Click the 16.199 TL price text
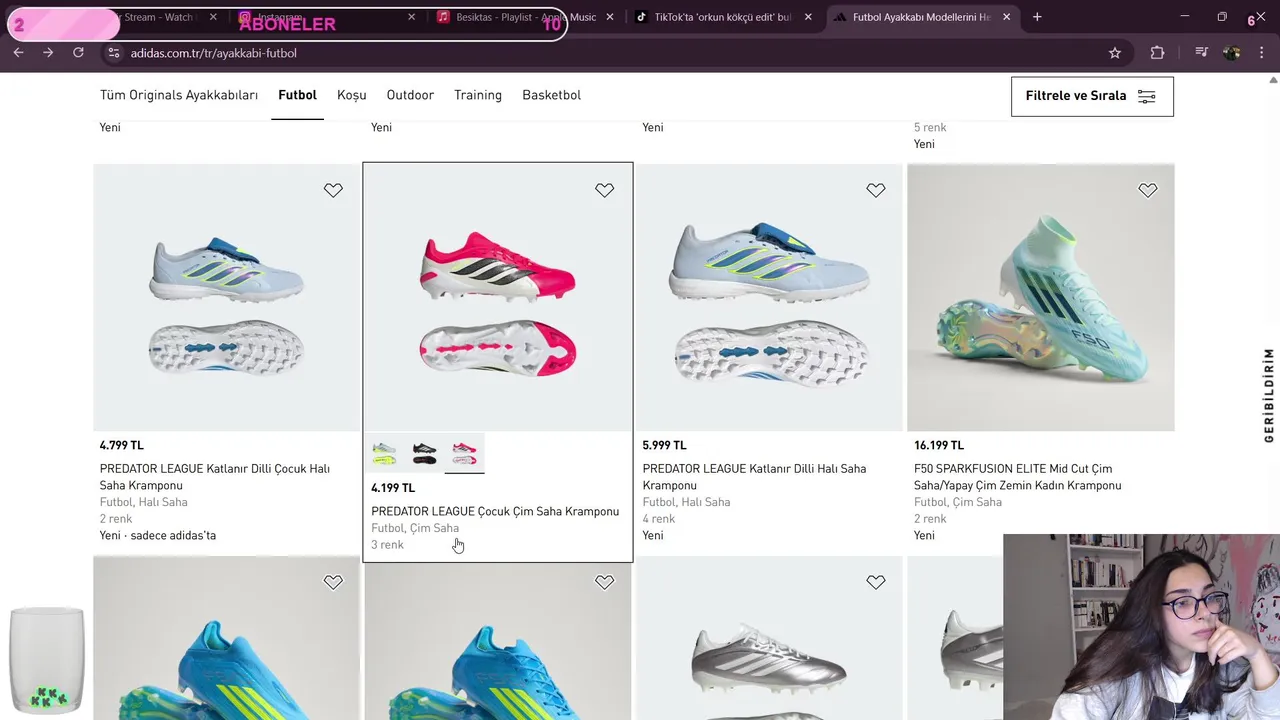 coord(939,445)
